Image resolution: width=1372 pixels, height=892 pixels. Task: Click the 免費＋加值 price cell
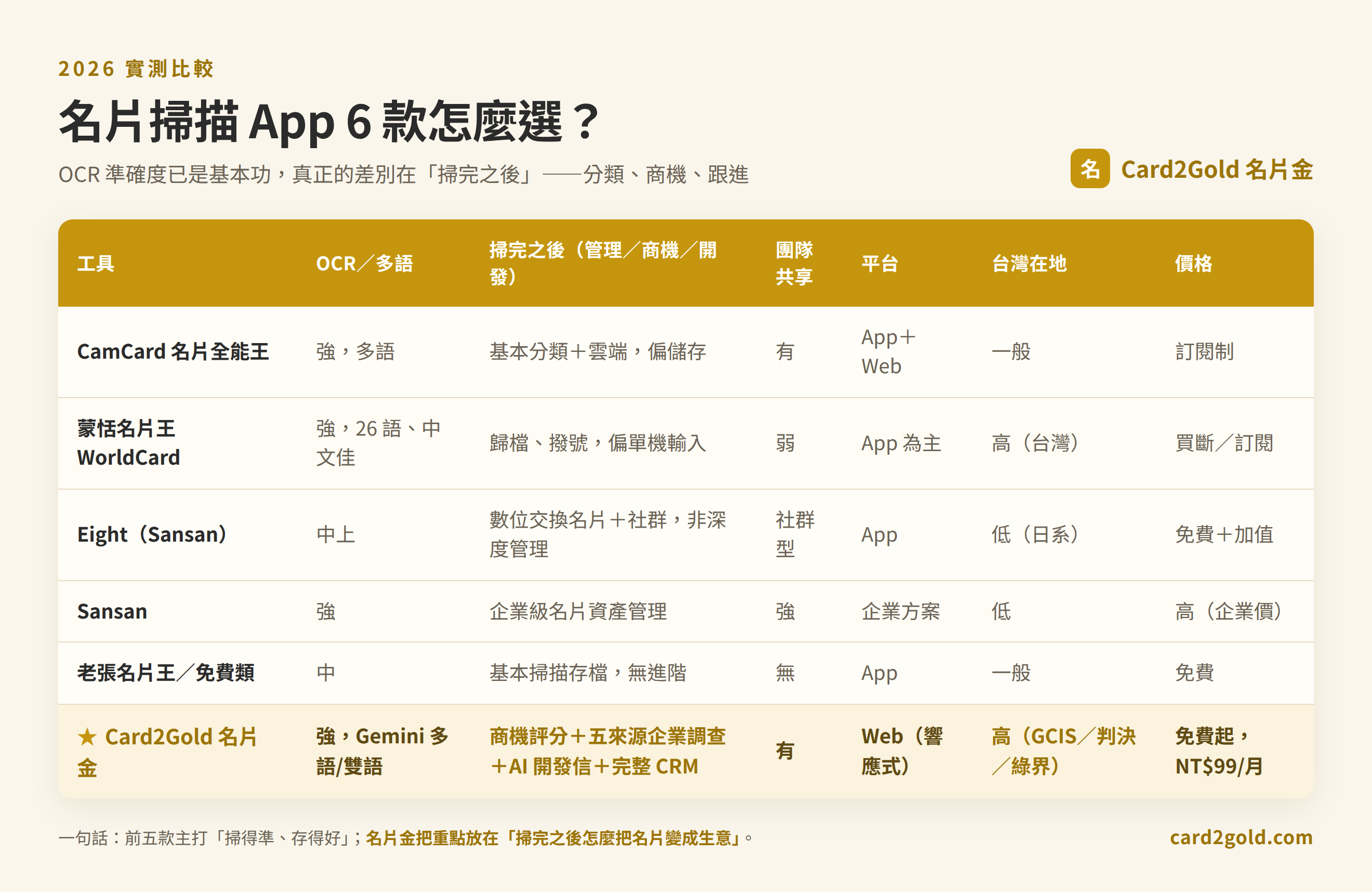coord(1224,534)
